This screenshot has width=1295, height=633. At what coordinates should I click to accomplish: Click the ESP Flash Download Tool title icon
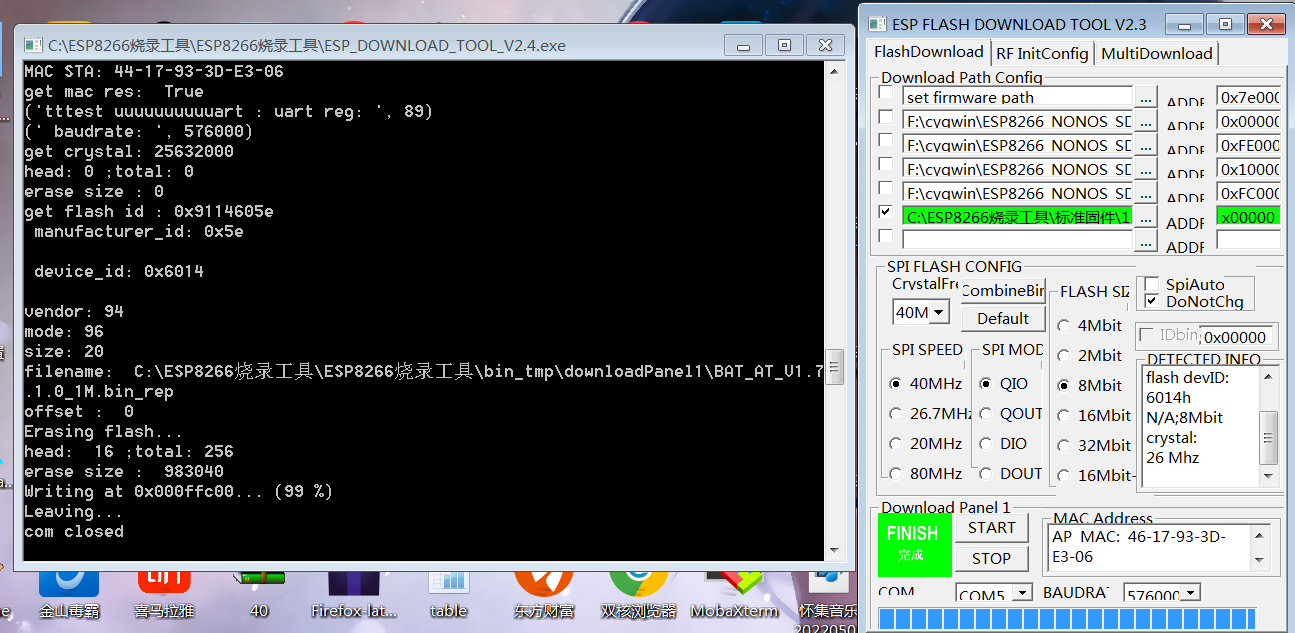click(877, 24)
